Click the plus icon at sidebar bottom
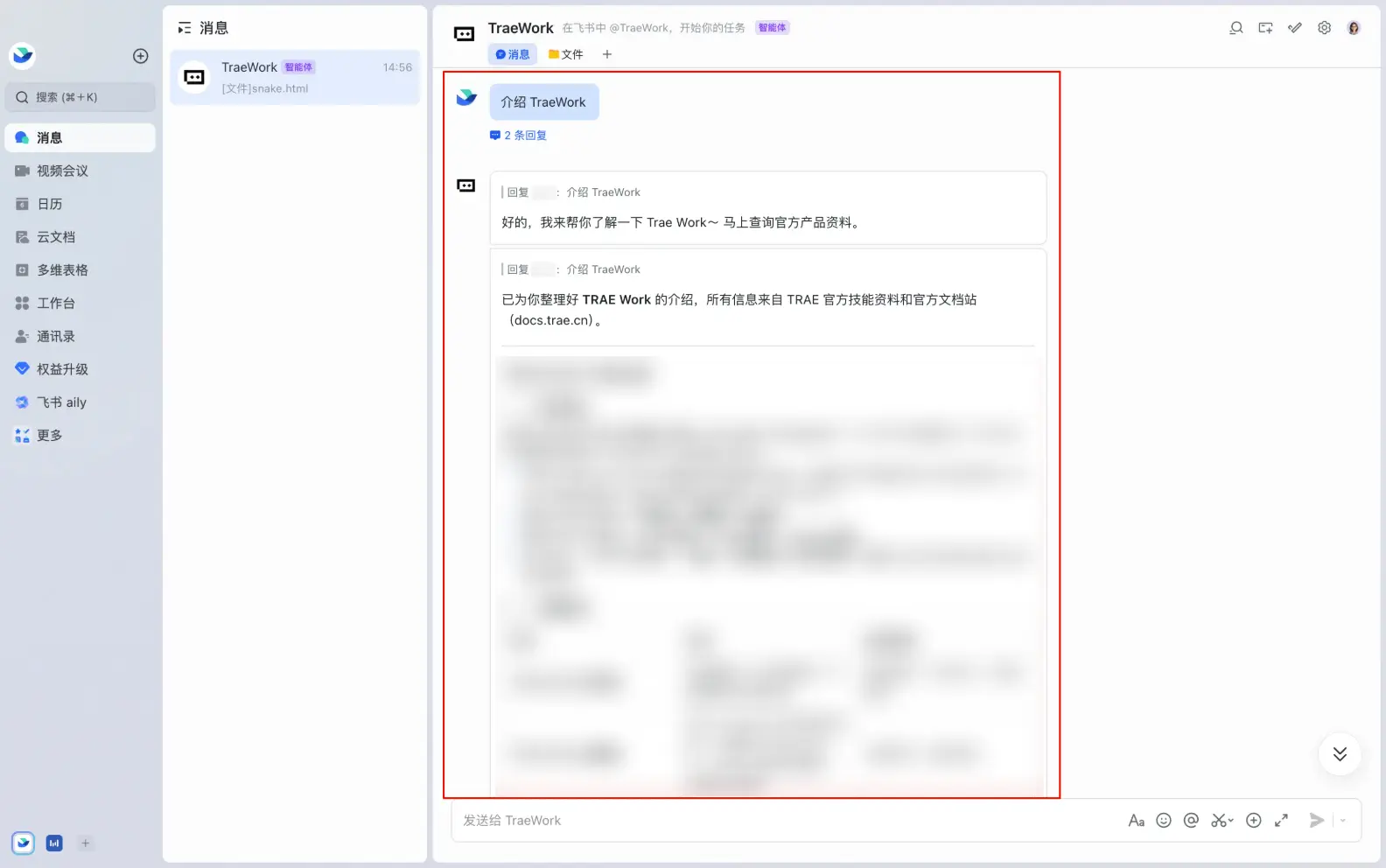This screenshot has height=868, width=1386. pos(85,843)
